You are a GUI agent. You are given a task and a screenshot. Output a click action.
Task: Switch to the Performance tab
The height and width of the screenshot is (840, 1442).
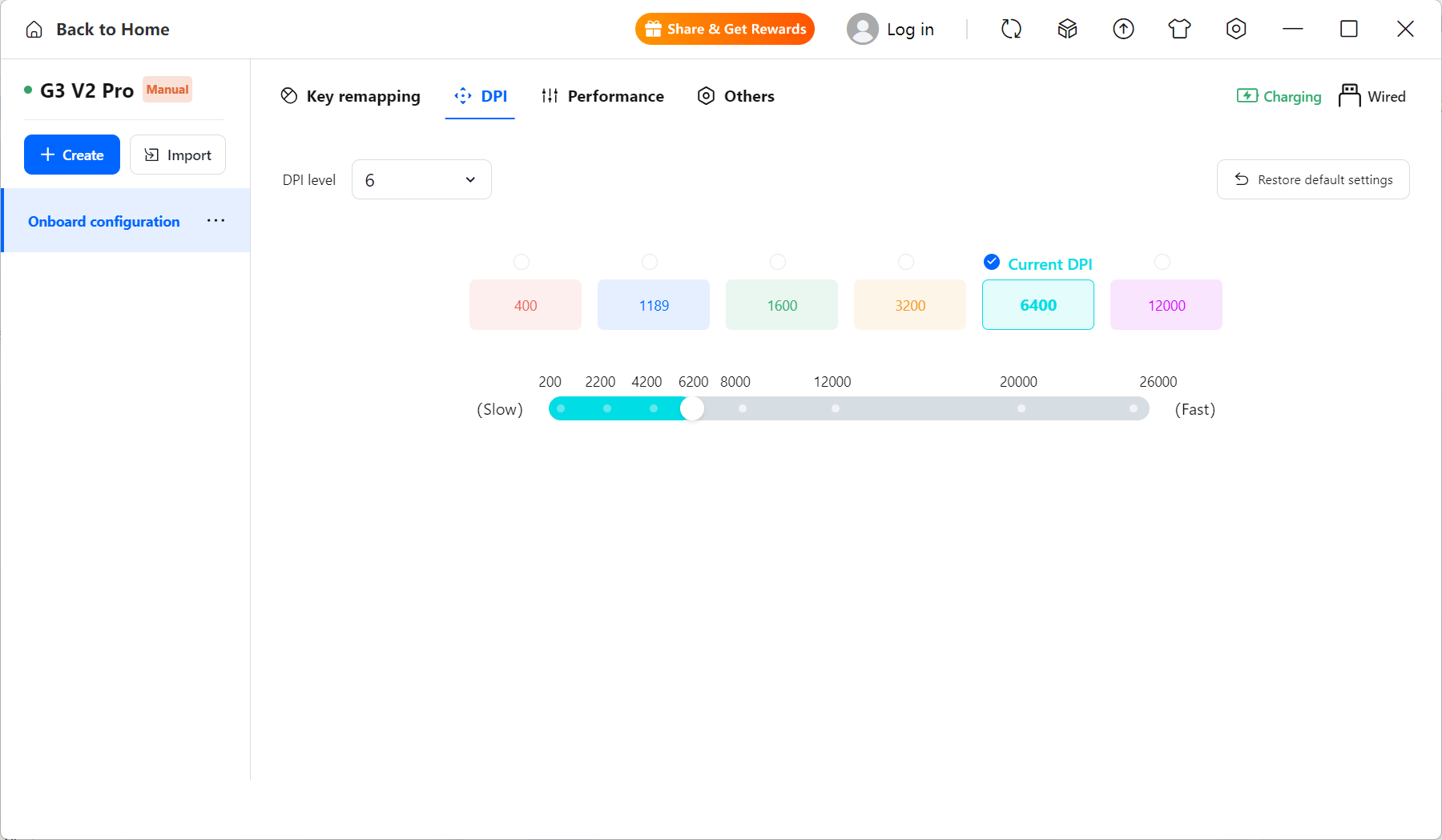[x=602, y=96]
